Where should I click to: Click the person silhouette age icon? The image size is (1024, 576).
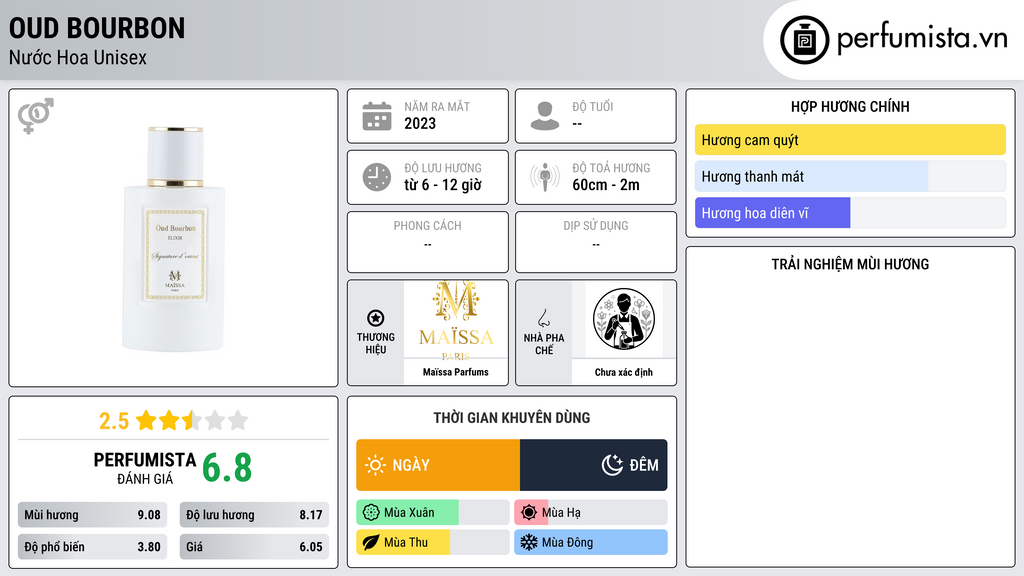(545, 116)
